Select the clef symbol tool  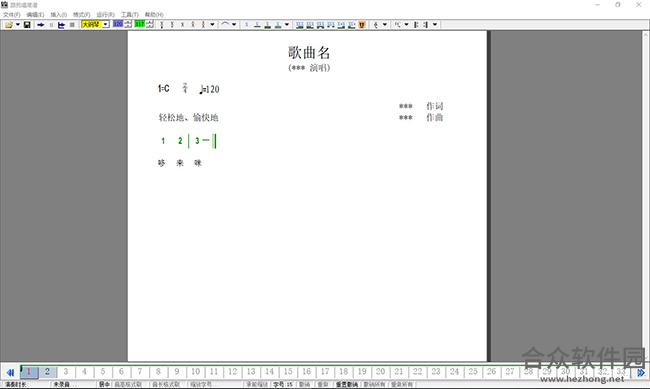point(376,25)
